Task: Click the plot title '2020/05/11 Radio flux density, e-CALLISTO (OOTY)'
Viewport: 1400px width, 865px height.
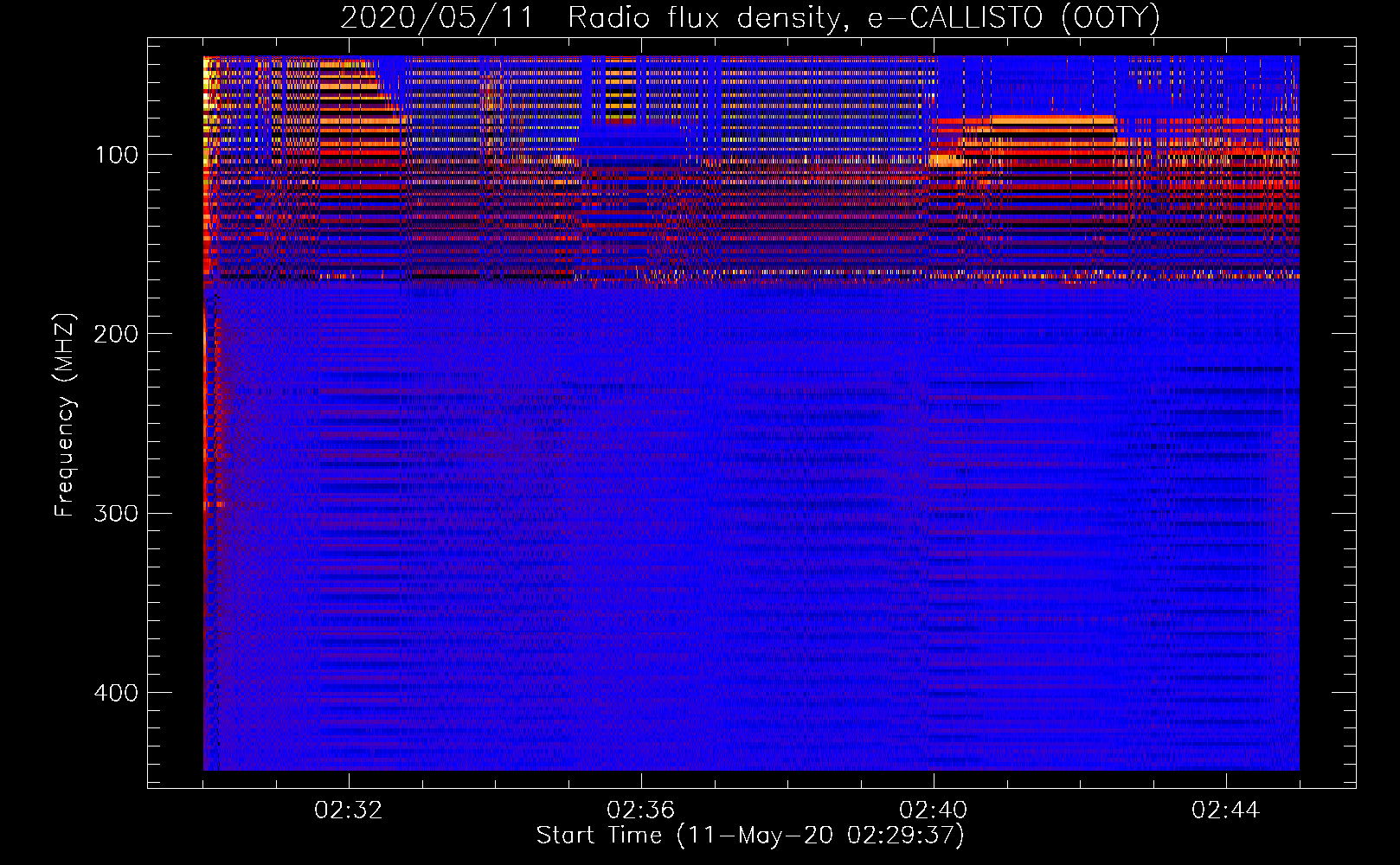Action: 750,17
